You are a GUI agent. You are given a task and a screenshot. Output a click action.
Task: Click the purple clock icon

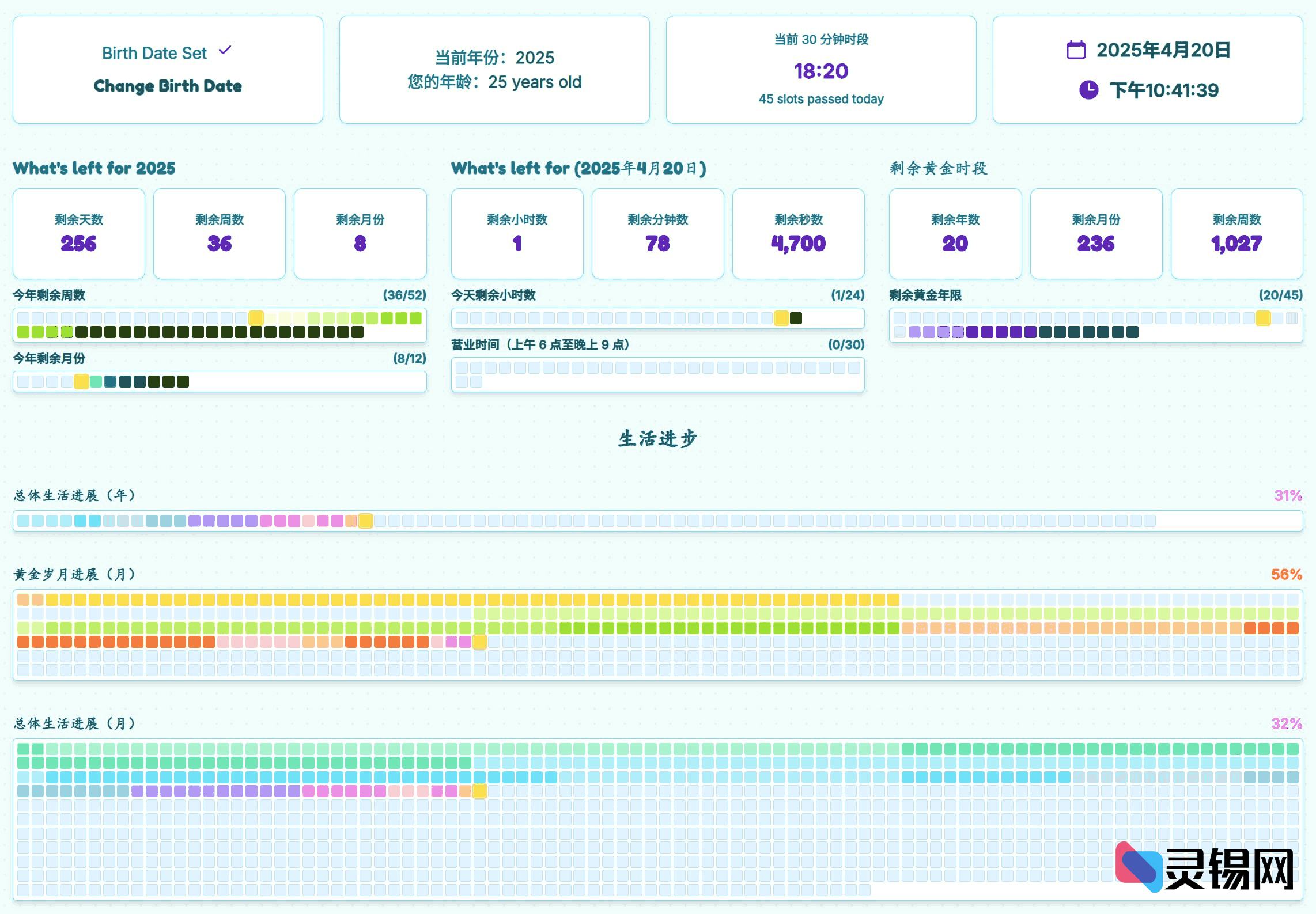(x=1088, y=90)
